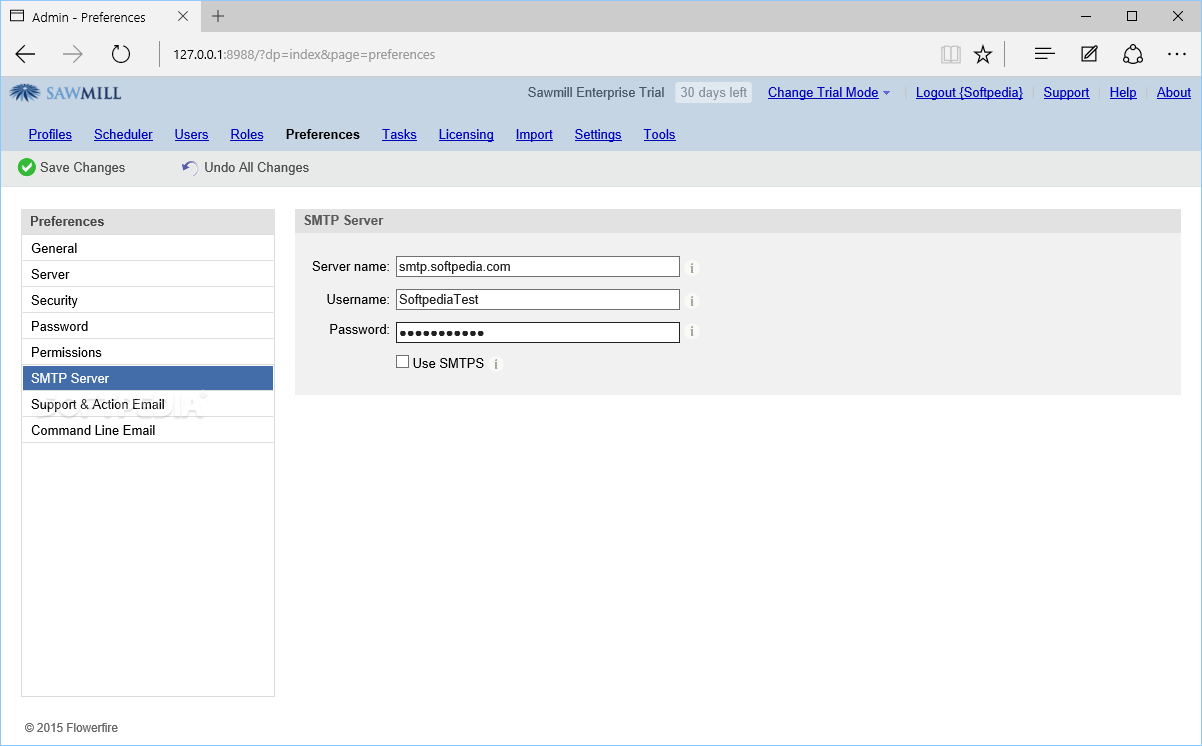Refresh the page with the reload icon
This screenshot has width=1202, height=746.
121,54
